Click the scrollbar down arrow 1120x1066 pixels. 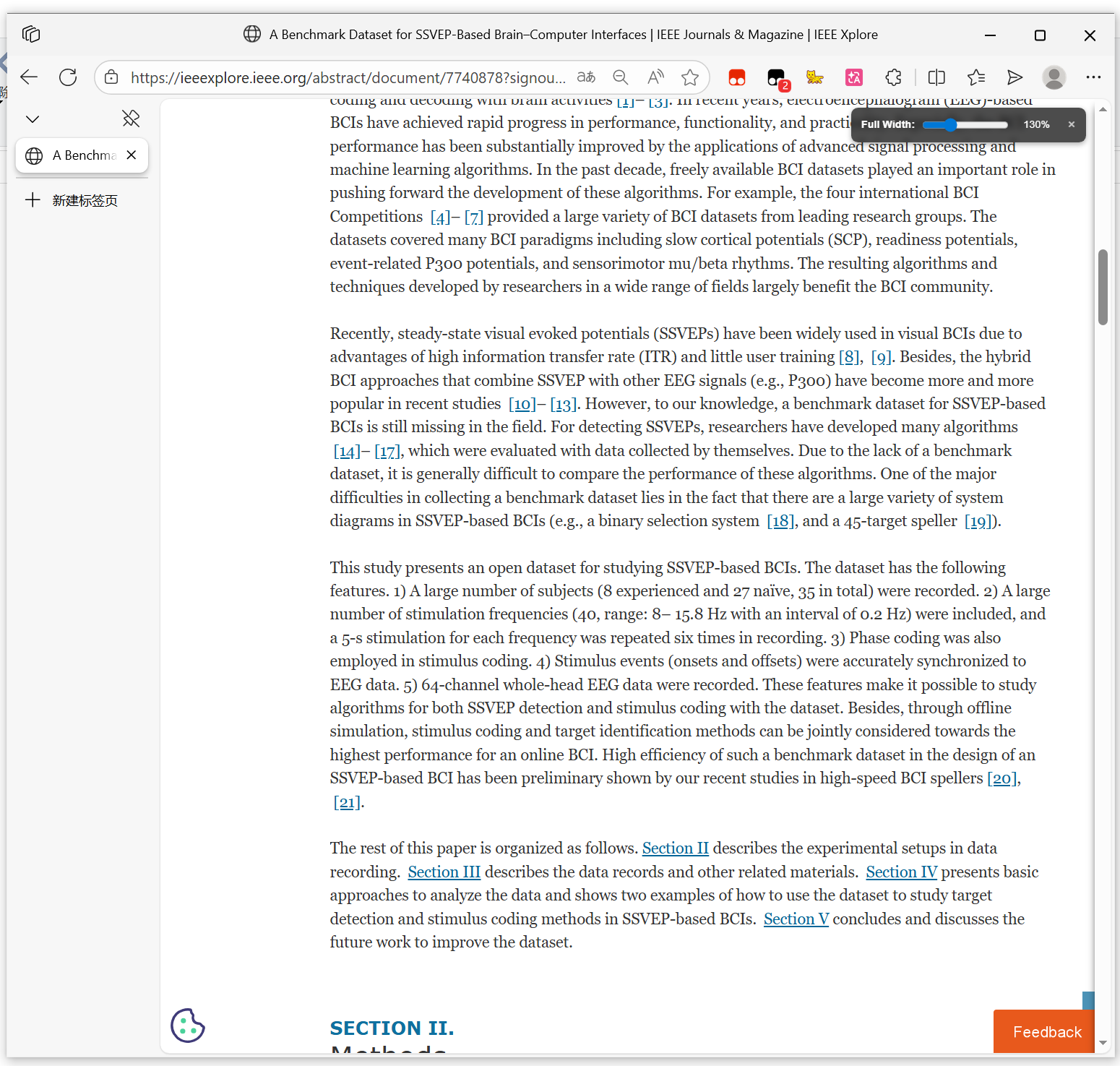click(x=1103, y=1043)
